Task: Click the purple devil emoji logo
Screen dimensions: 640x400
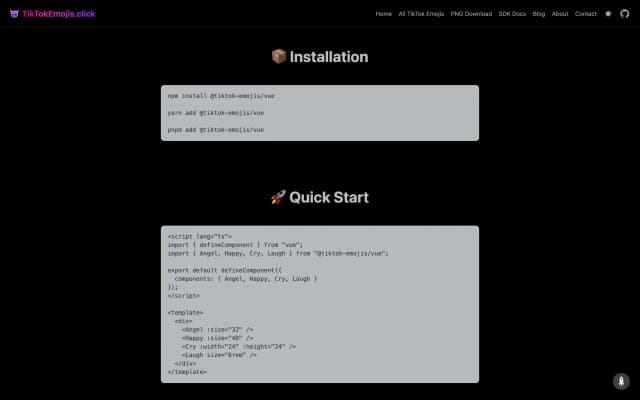Action: click(x=14, y=14)
